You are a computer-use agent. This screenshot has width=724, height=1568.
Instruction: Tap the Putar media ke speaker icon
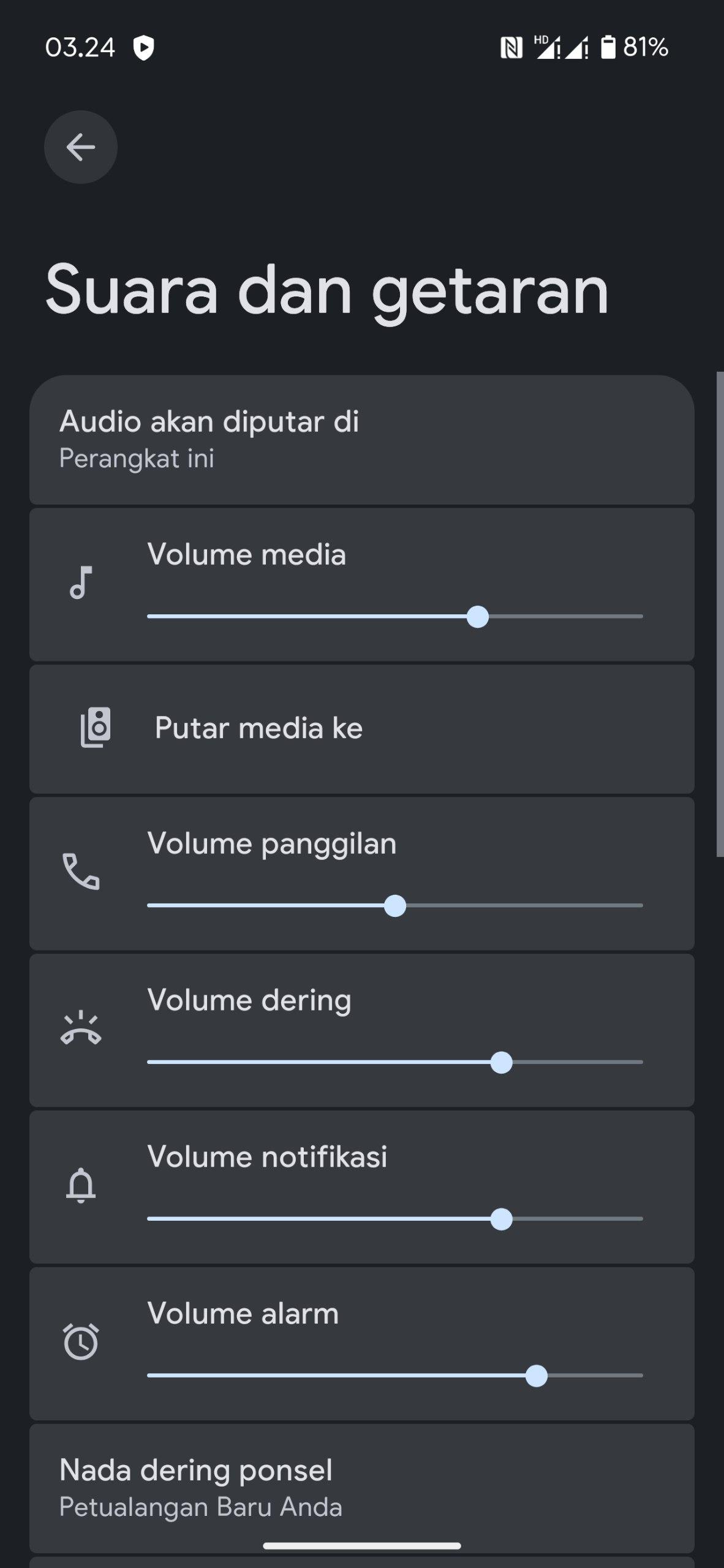(96, 728)
